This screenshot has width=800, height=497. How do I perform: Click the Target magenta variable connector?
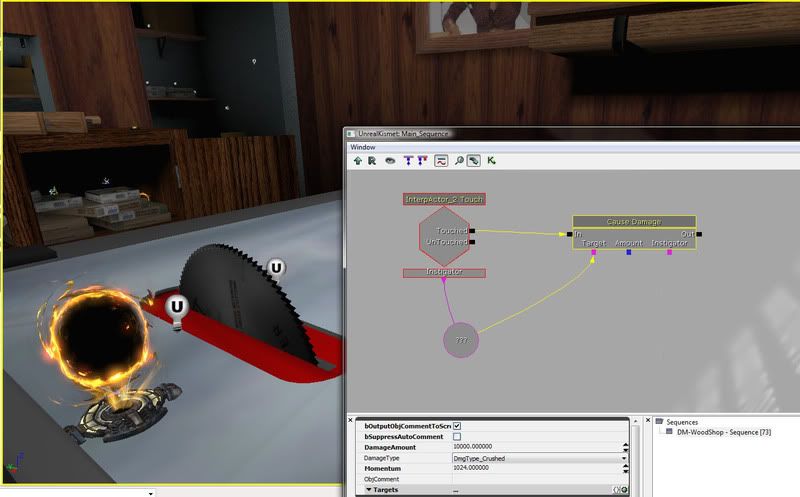[x=593, y=252]
